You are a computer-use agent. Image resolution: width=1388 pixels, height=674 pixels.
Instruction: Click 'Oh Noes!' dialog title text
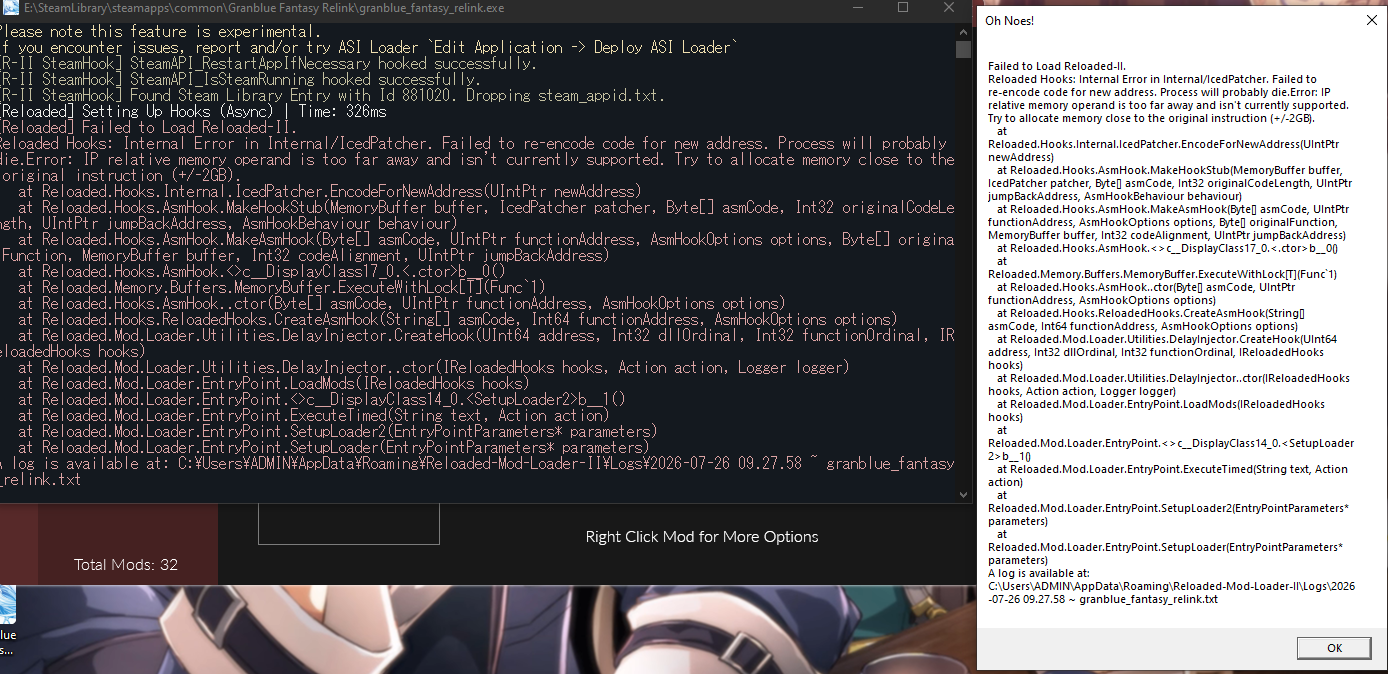pos(1009,20)
